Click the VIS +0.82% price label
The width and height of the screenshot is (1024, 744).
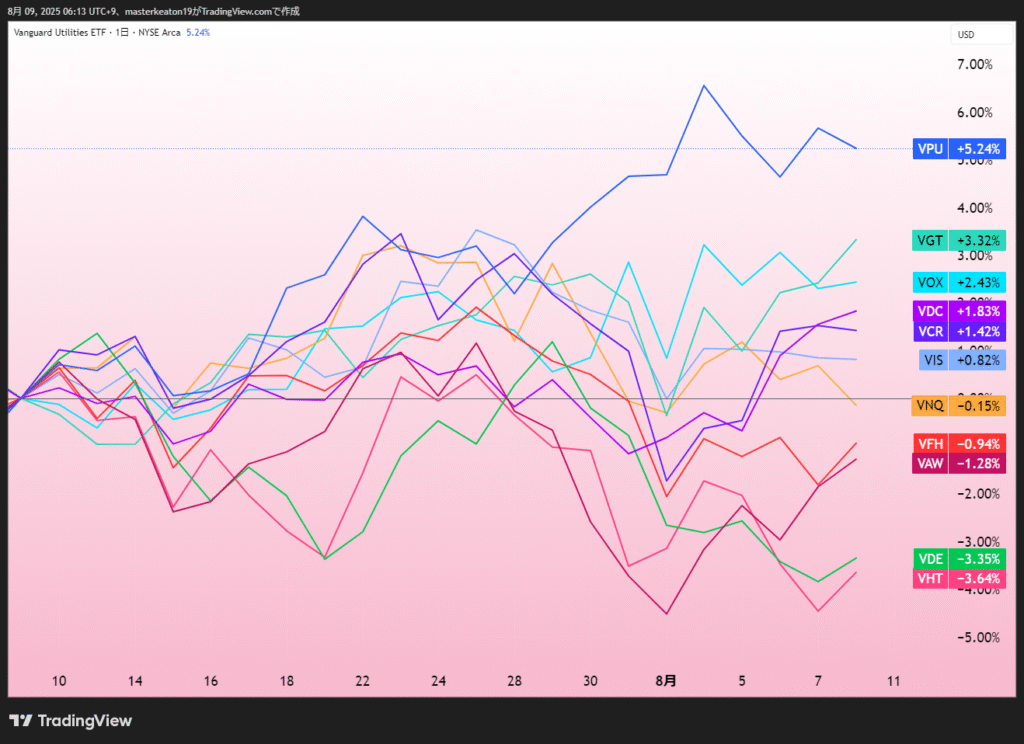click(x=962, y=360)
